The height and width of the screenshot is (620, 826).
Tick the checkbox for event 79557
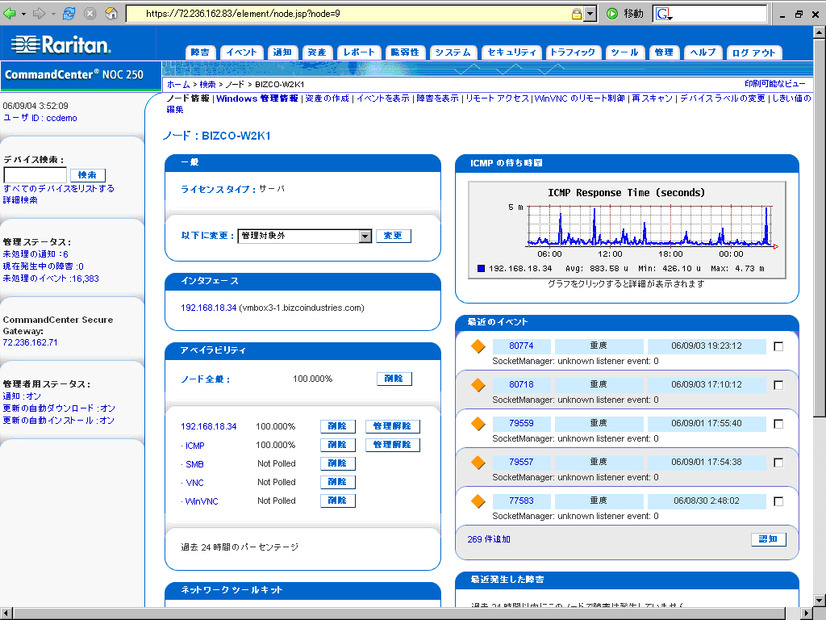(x=778, y=463)
